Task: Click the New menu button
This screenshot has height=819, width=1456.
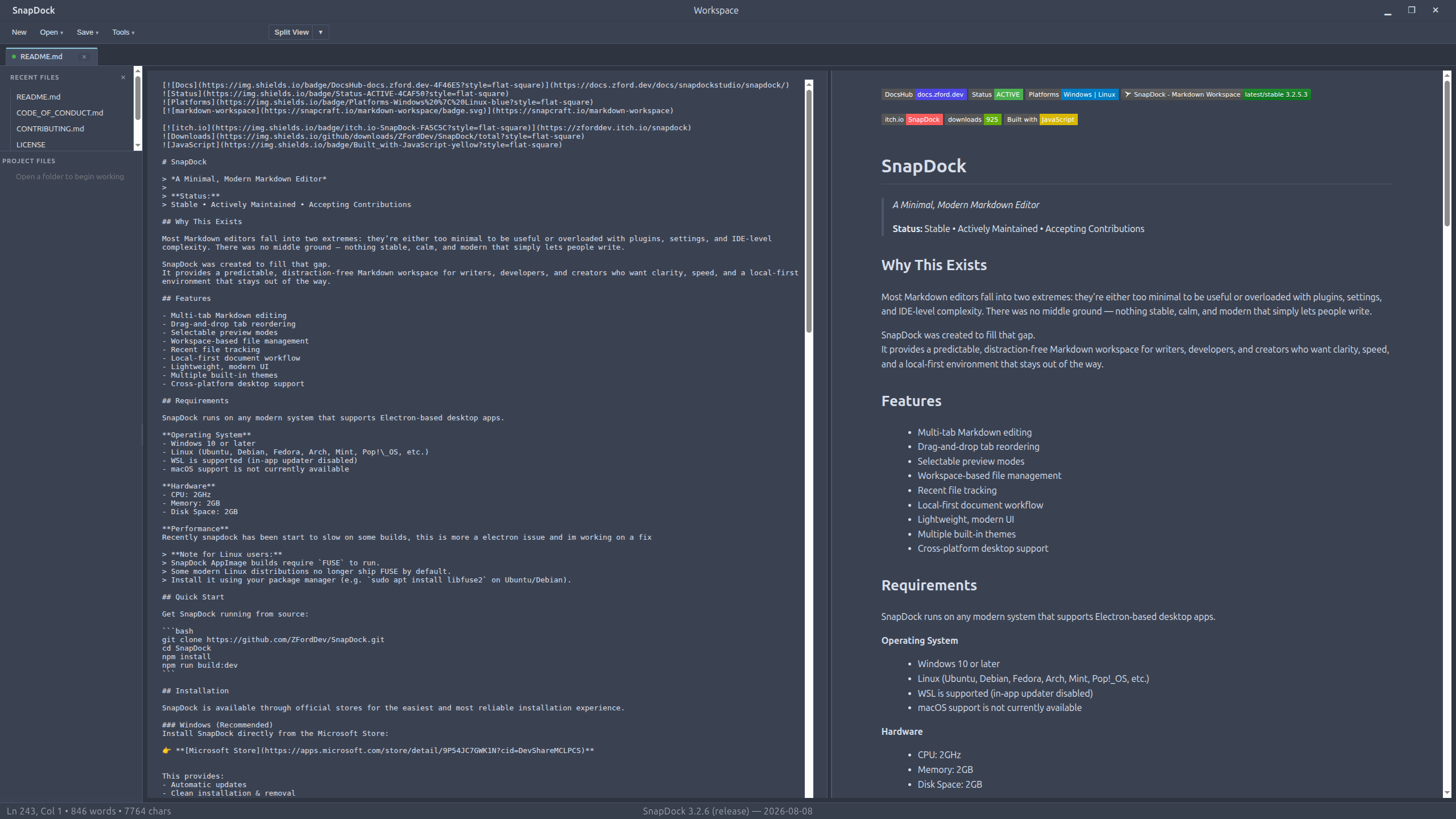Action: pos(19,32)
